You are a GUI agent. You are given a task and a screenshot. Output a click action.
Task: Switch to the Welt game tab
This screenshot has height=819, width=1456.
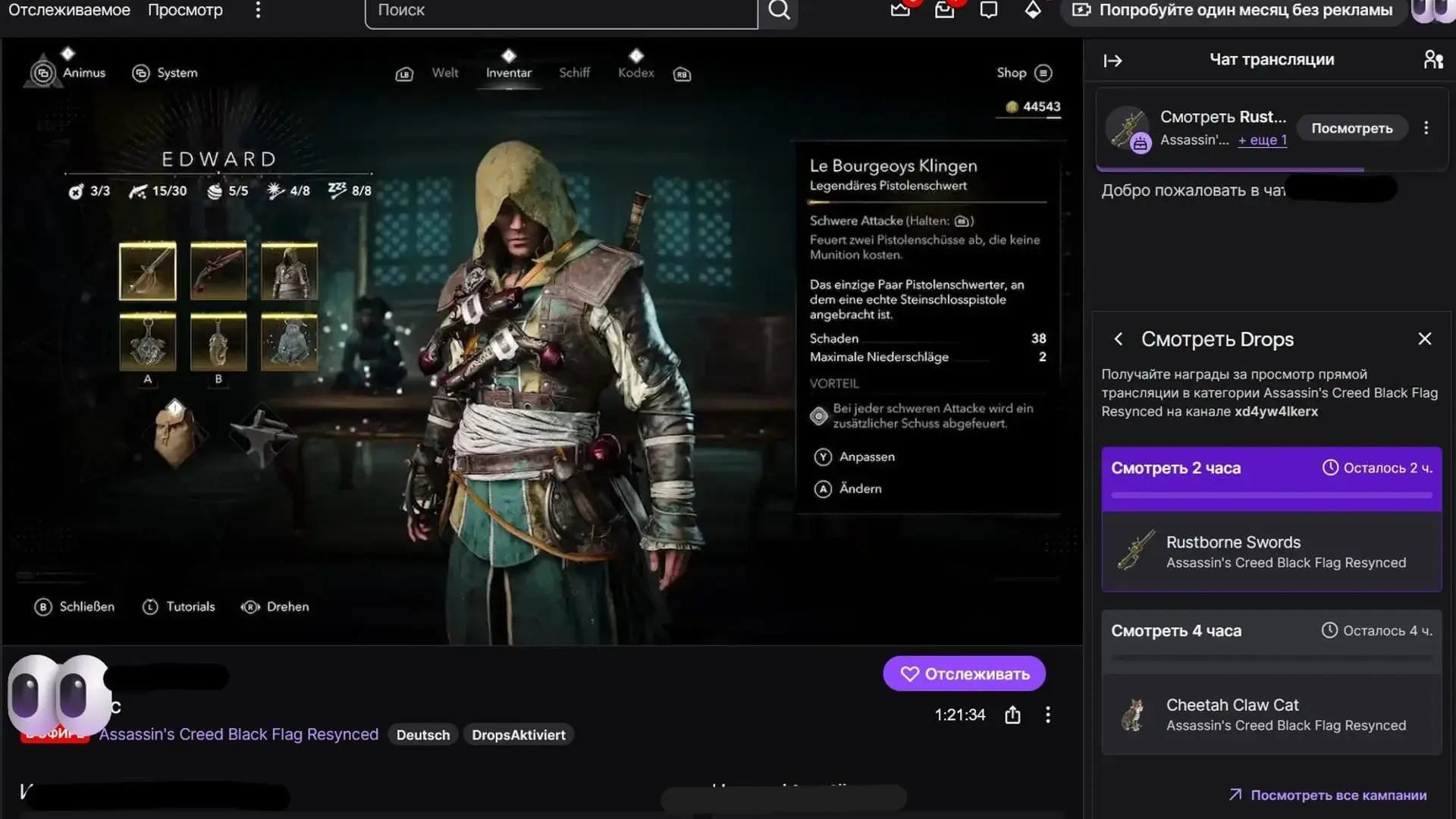(445, 73)
